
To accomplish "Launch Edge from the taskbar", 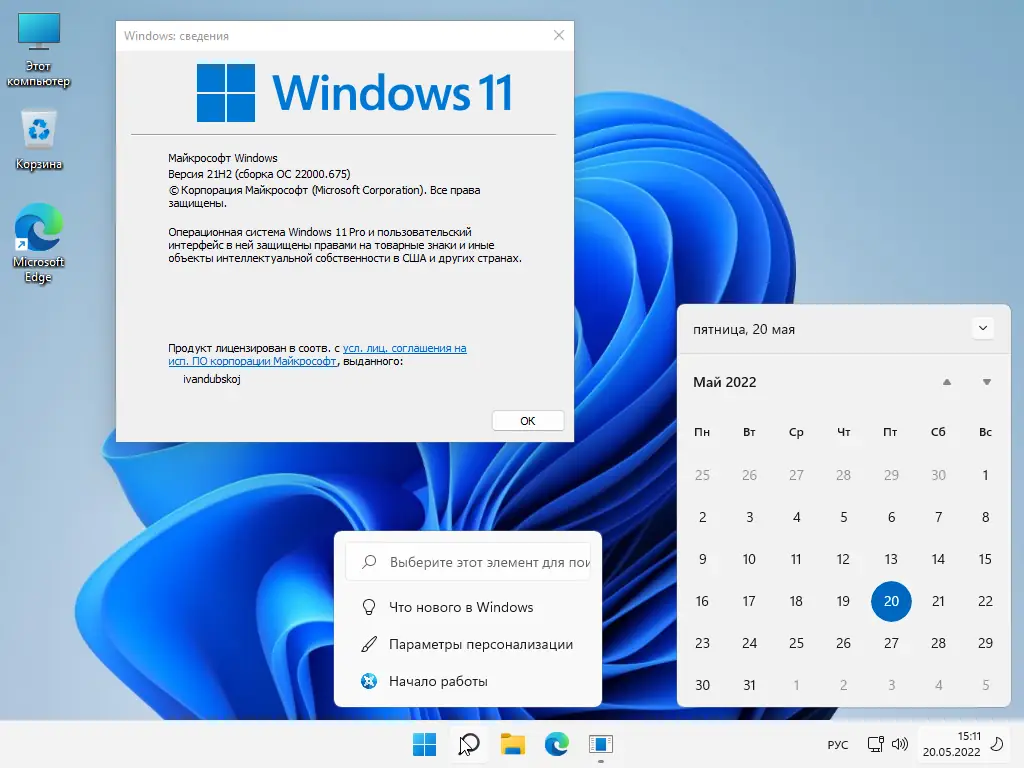I will 556,744.
